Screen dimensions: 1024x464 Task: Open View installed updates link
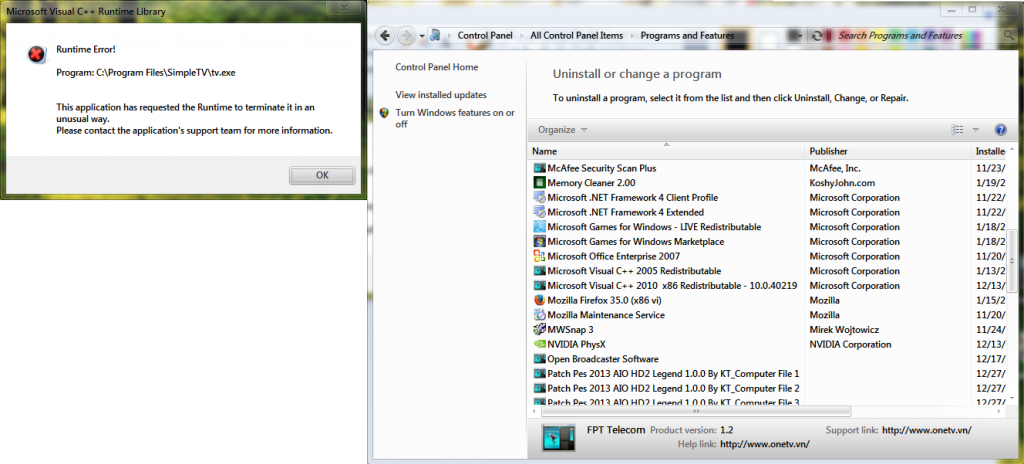441,95
